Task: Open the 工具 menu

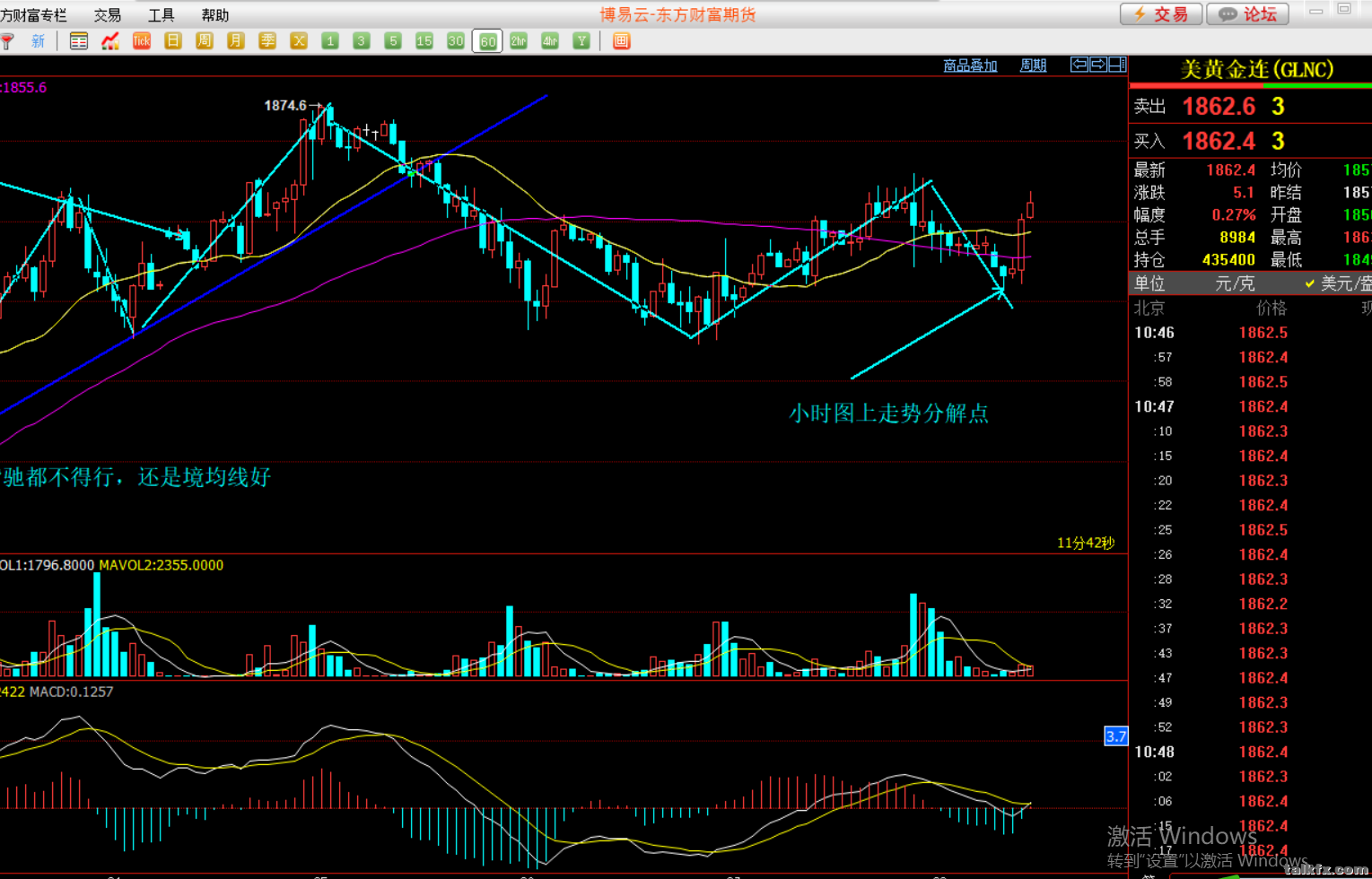Action: (x=162, y=15)
